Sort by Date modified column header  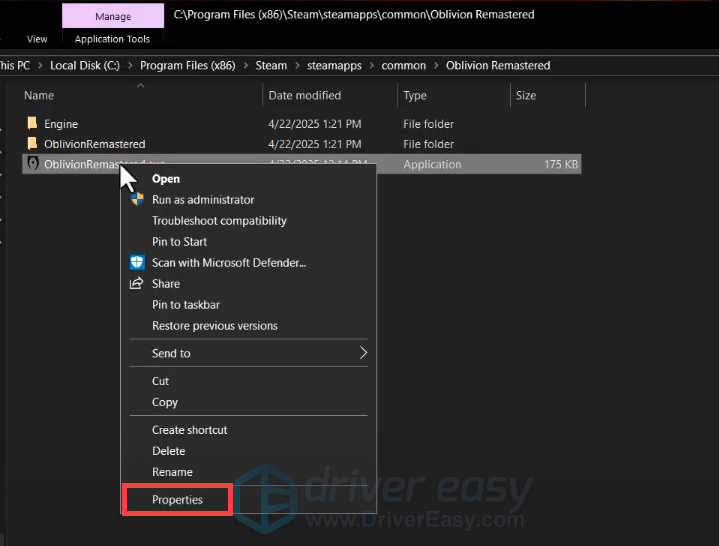point(304,96)
